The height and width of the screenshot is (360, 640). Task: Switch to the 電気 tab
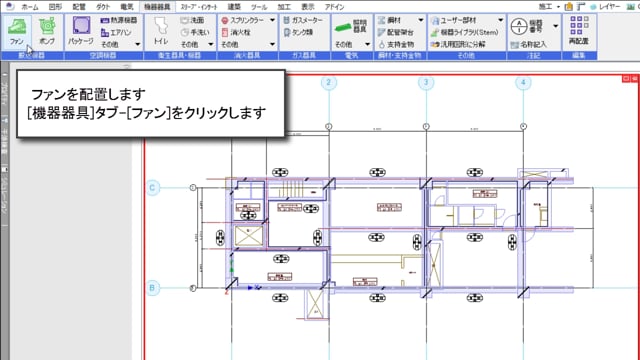(127, 7)
